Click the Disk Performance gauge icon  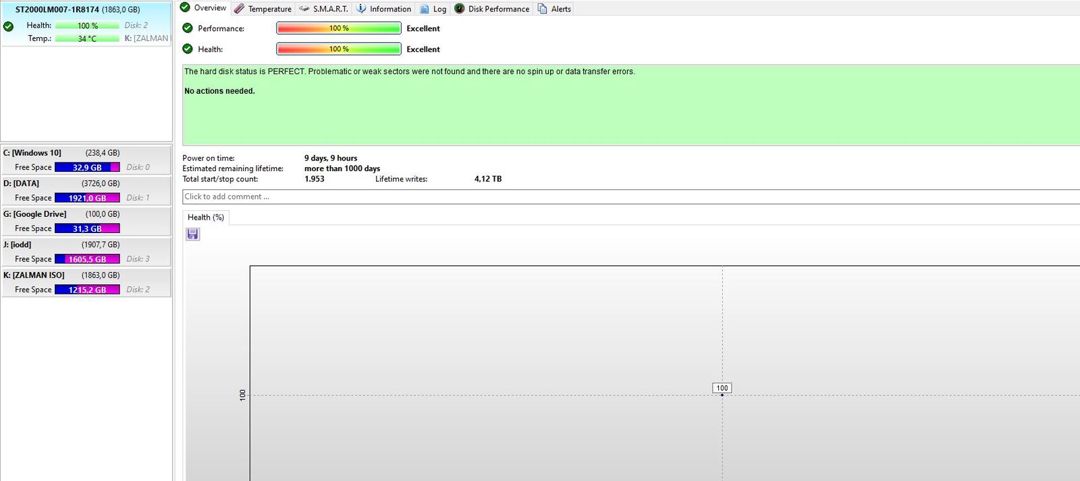click(x=459, y=8)
